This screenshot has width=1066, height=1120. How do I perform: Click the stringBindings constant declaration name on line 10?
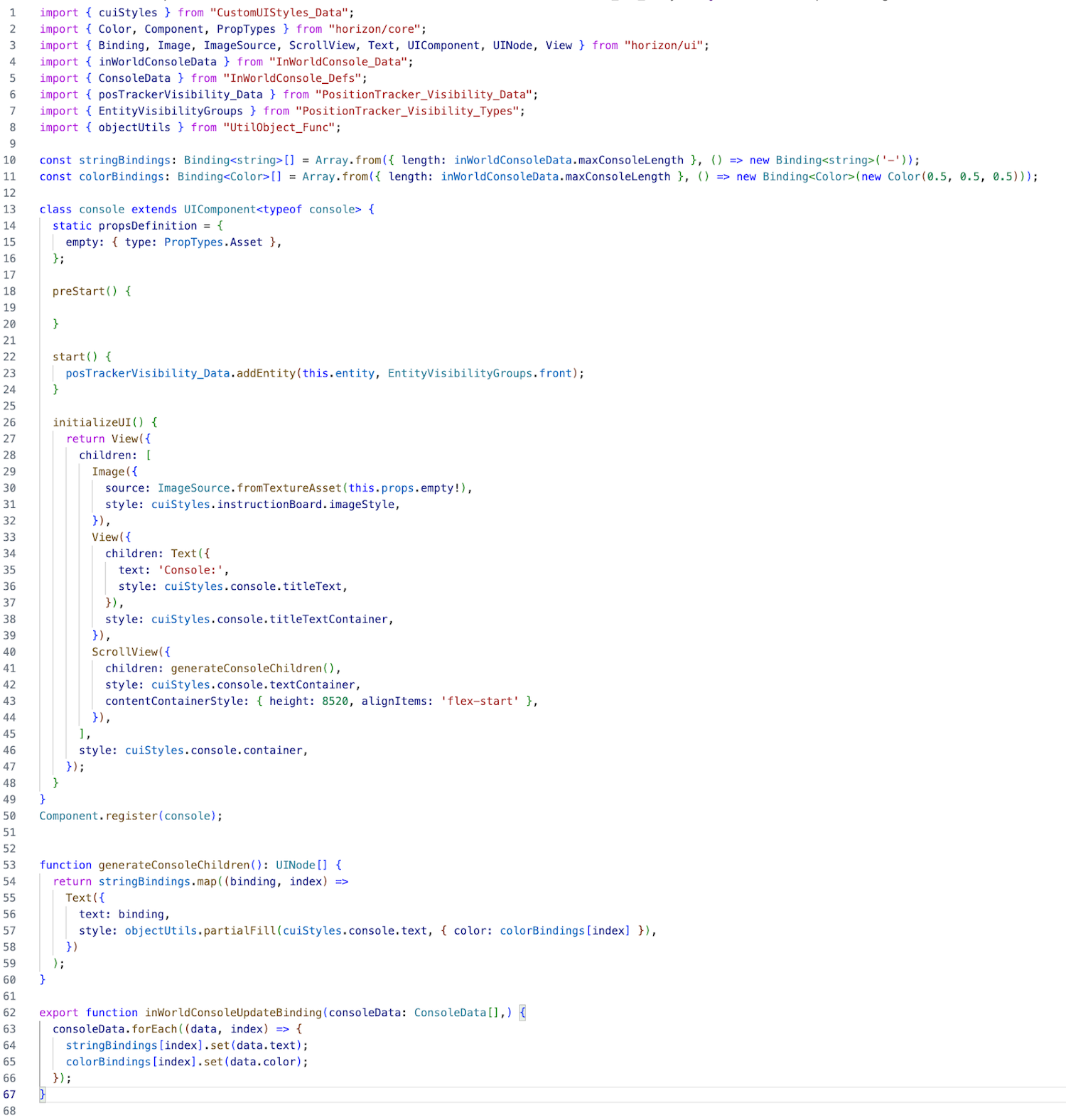pyautogui.click(x=124, y=160)
